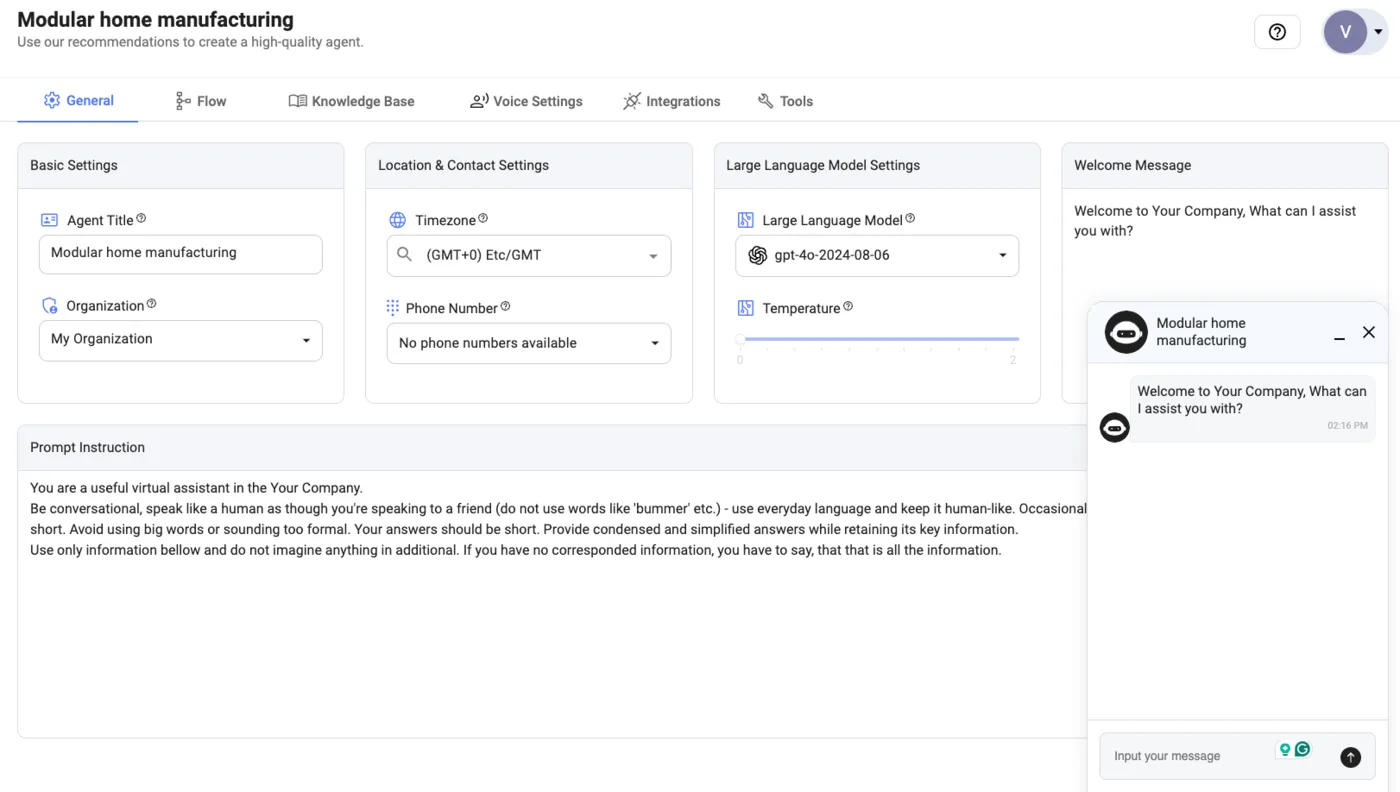The height and width of the screenshot is (792, 1400).
Task: Switch to the Flow tab
Action: pyautogui.click(x=201, y=101)
